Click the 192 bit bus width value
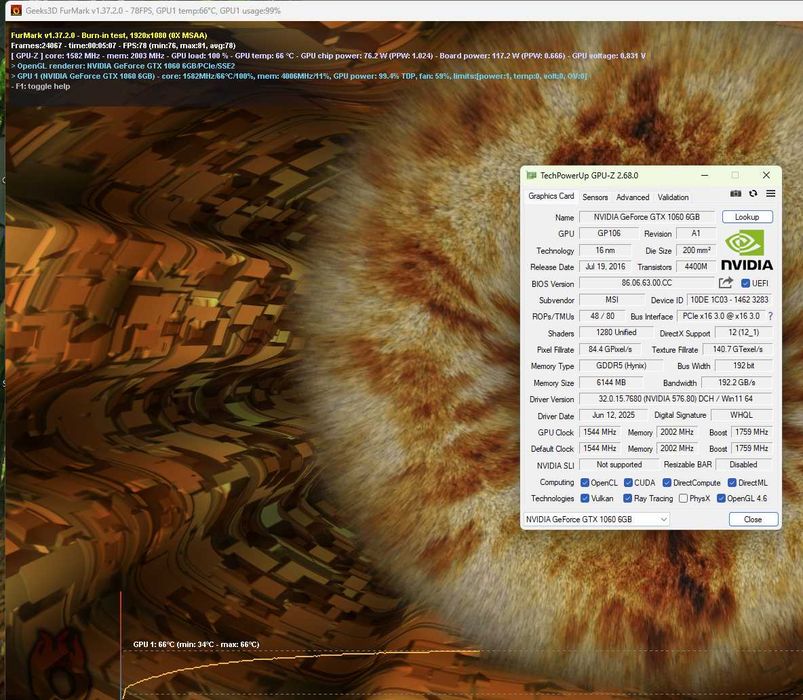Viewport: 803px width, 700px height. 744,366
